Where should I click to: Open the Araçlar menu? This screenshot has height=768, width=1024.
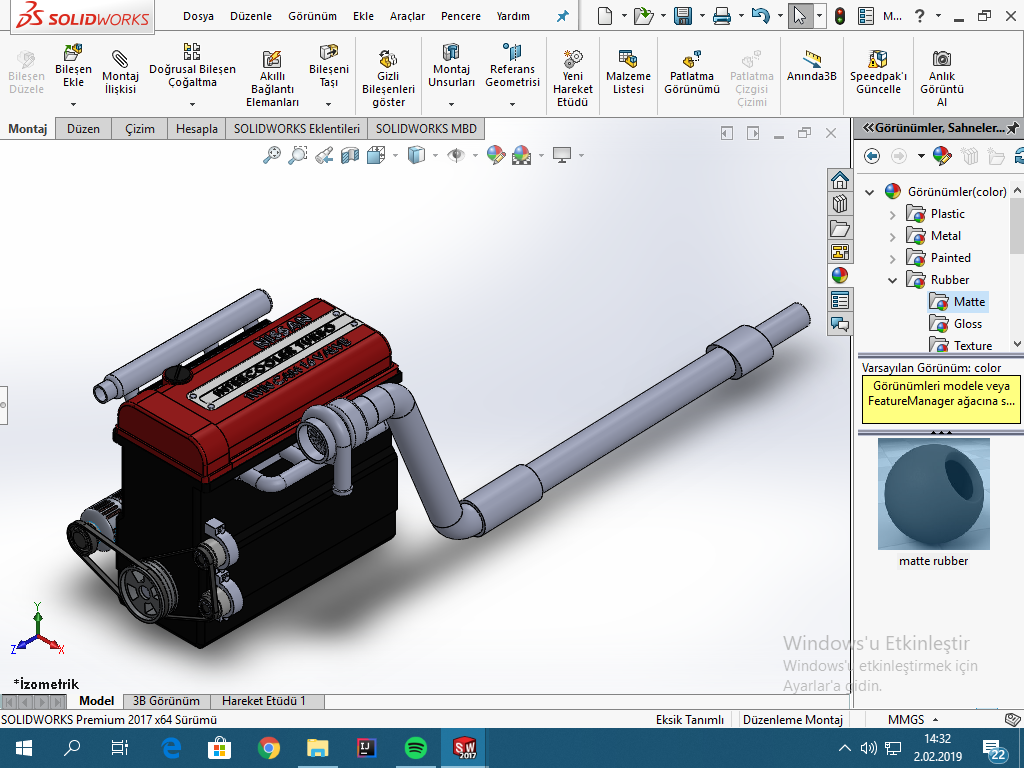(407, 16)
